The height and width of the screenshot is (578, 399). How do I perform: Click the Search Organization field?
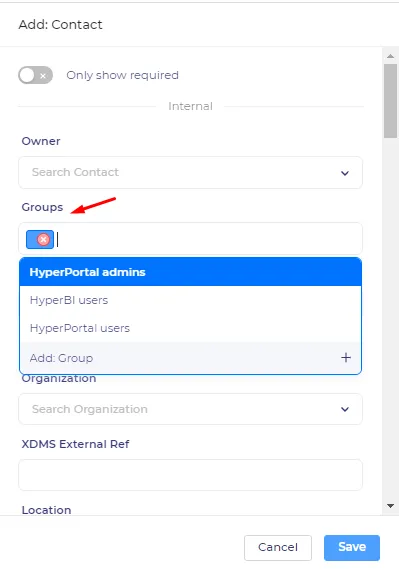tap(190, 409)
